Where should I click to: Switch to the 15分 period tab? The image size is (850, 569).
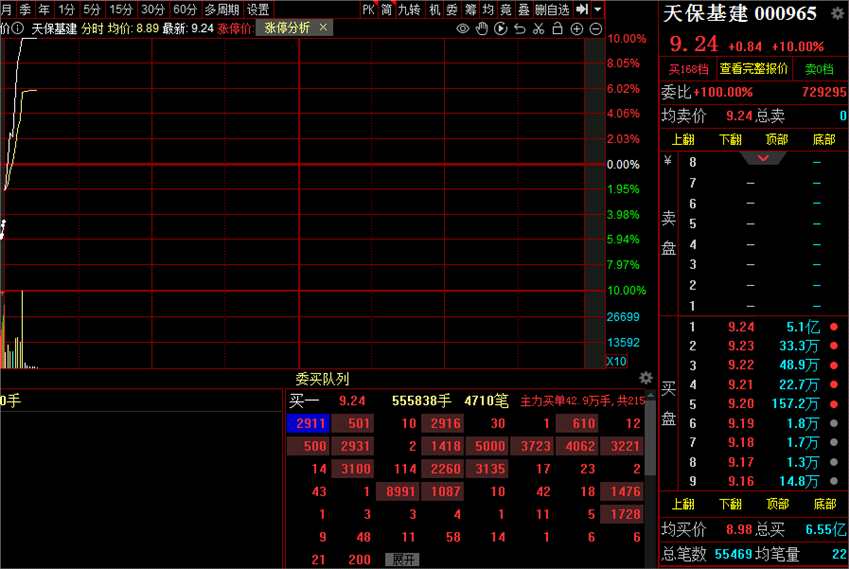121,9
